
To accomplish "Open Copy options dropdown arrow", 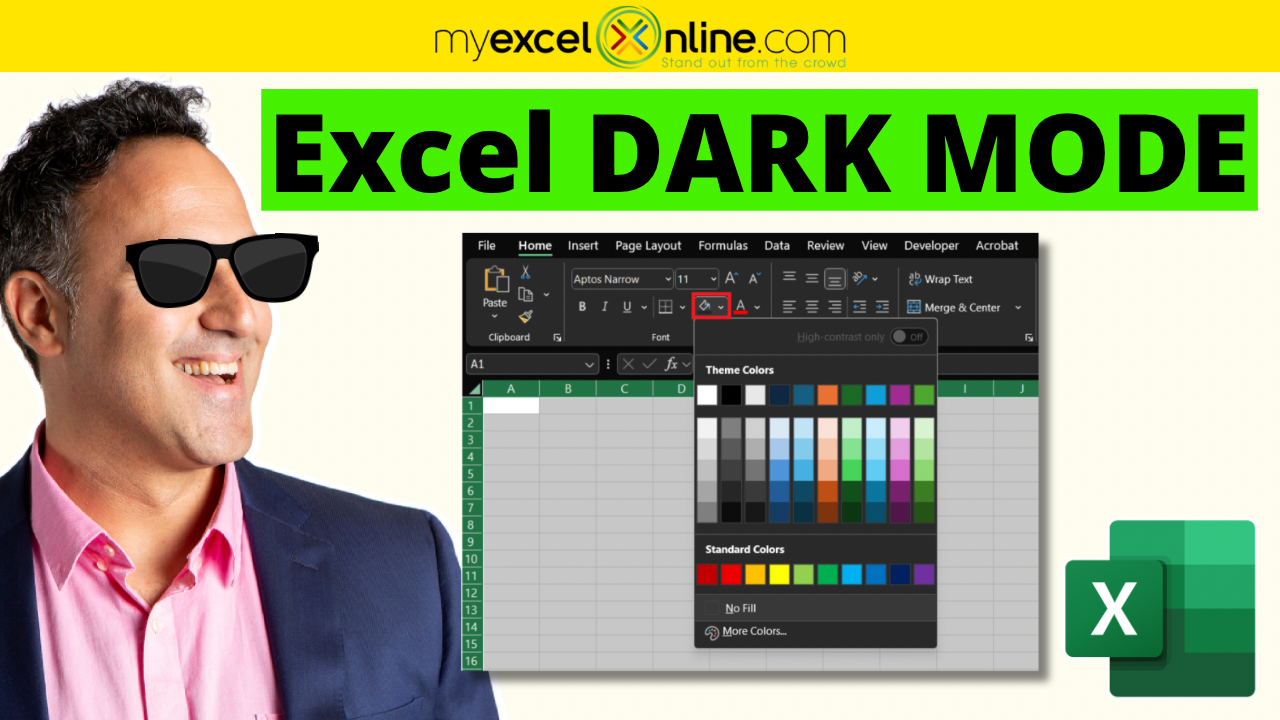I will click(546, 295).
